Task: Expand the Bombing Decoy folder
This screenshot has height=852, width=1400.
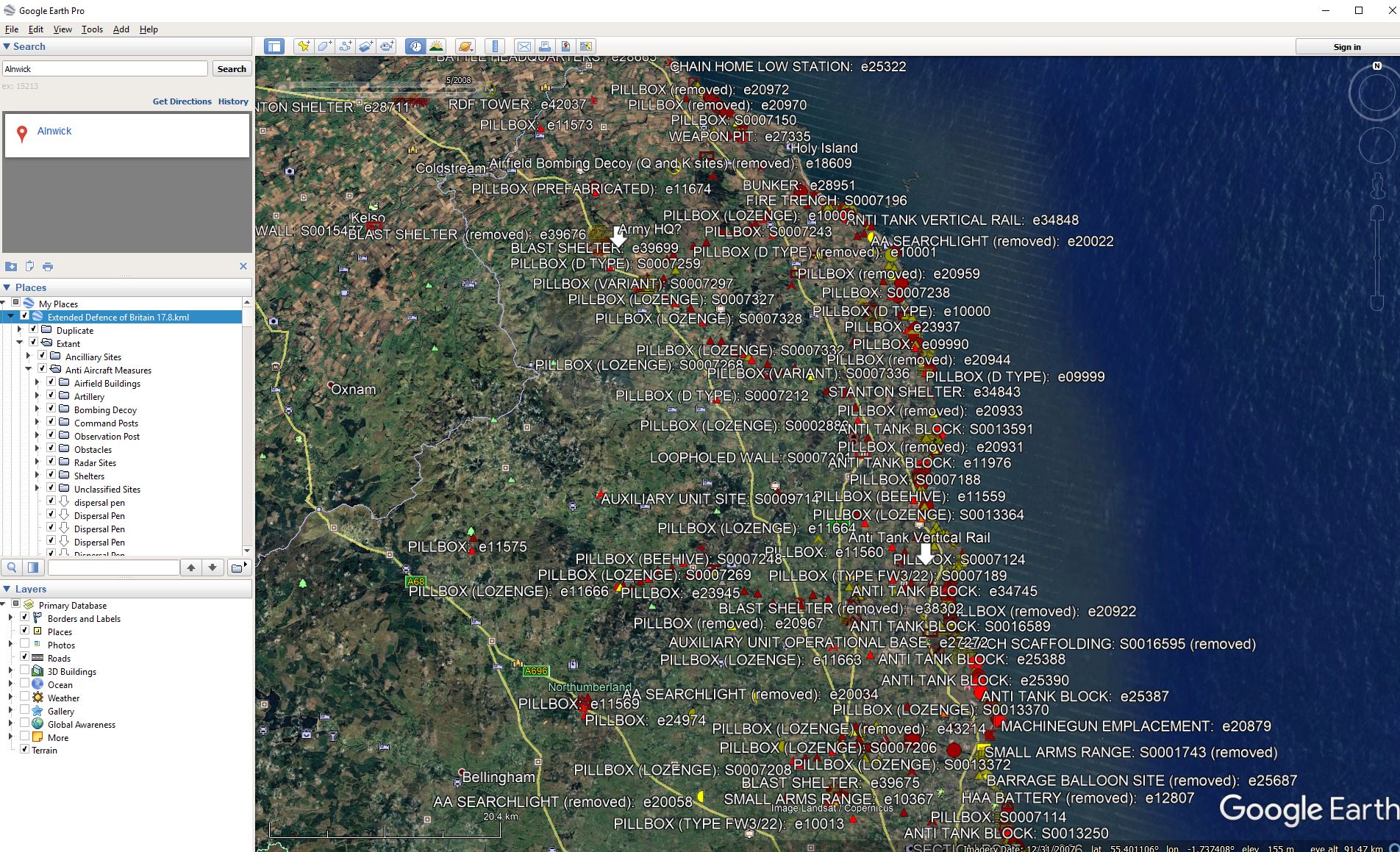Action: point(37,409)
